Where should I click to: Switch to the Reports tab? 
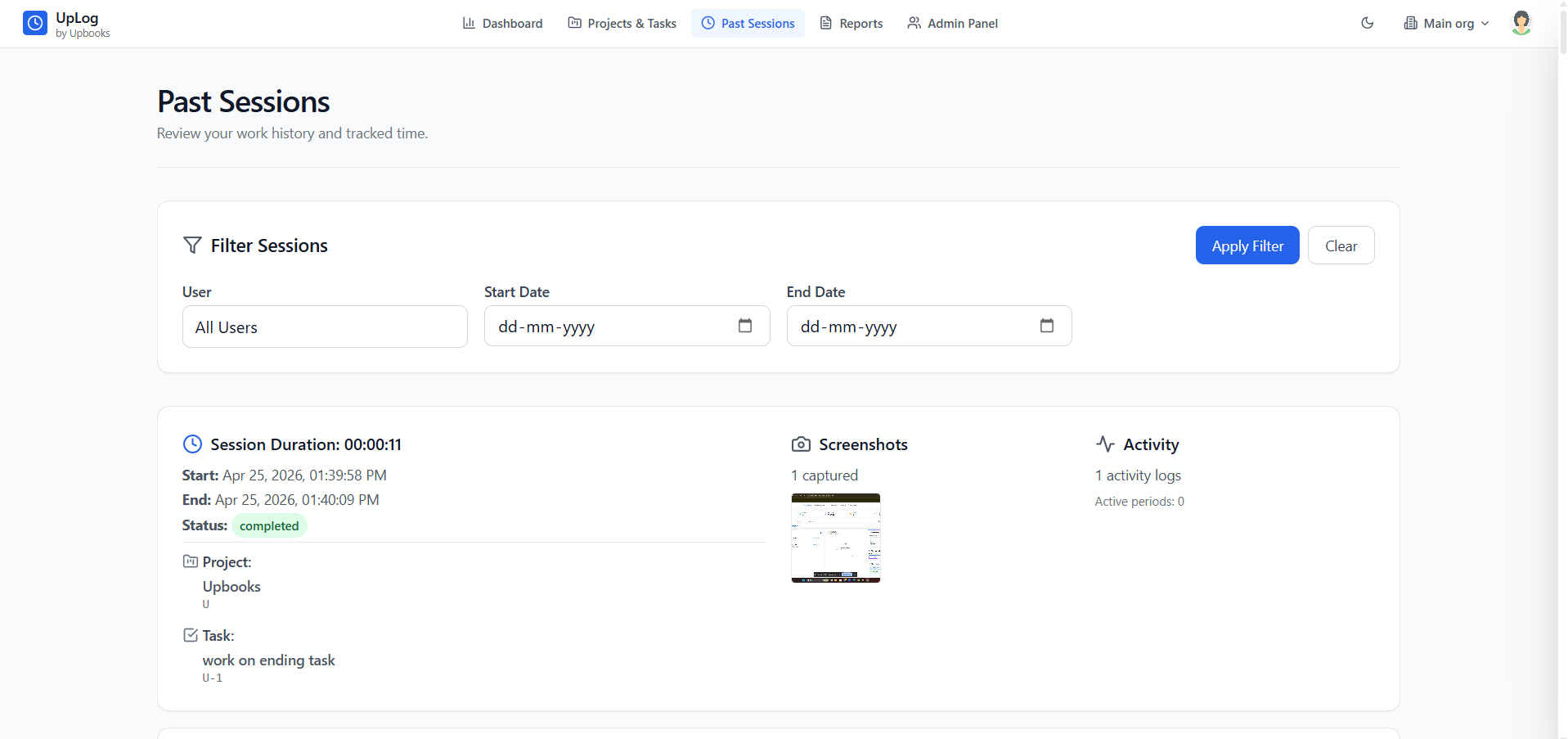tap(851, 24)
